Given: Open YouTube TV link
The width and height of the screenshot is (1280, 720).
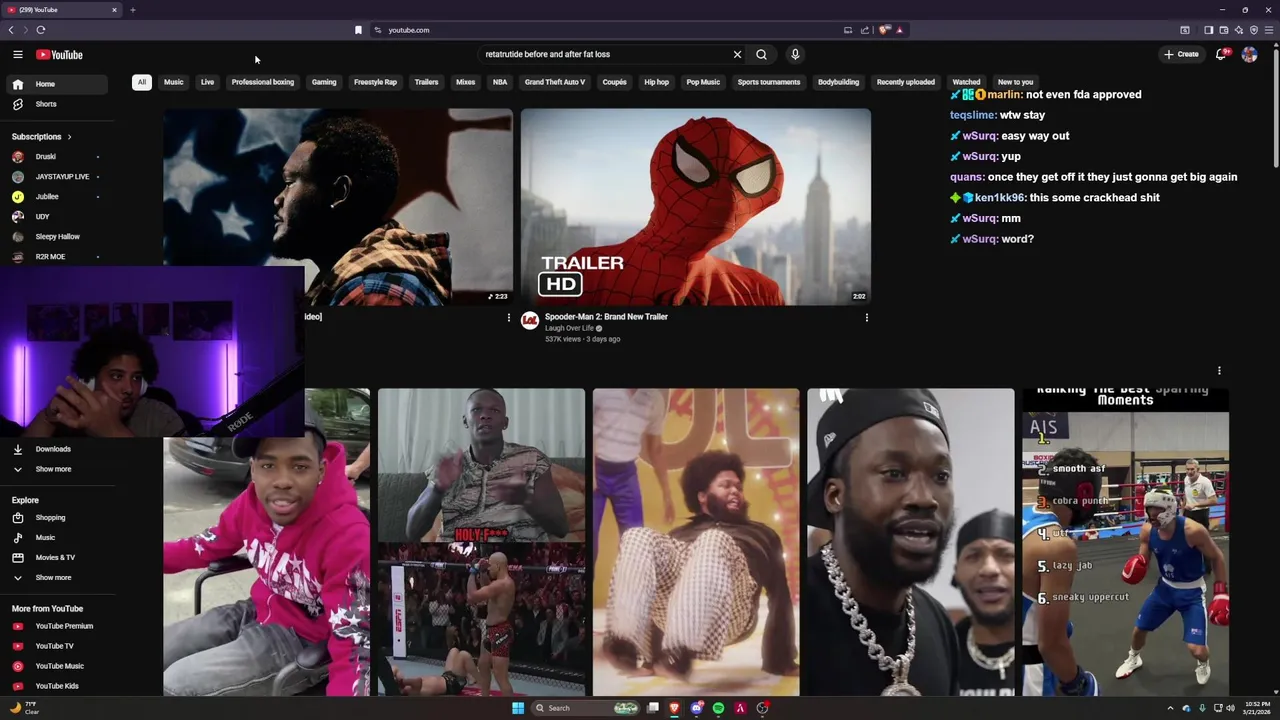Looking at the screenshot, I should coord(56,646).
